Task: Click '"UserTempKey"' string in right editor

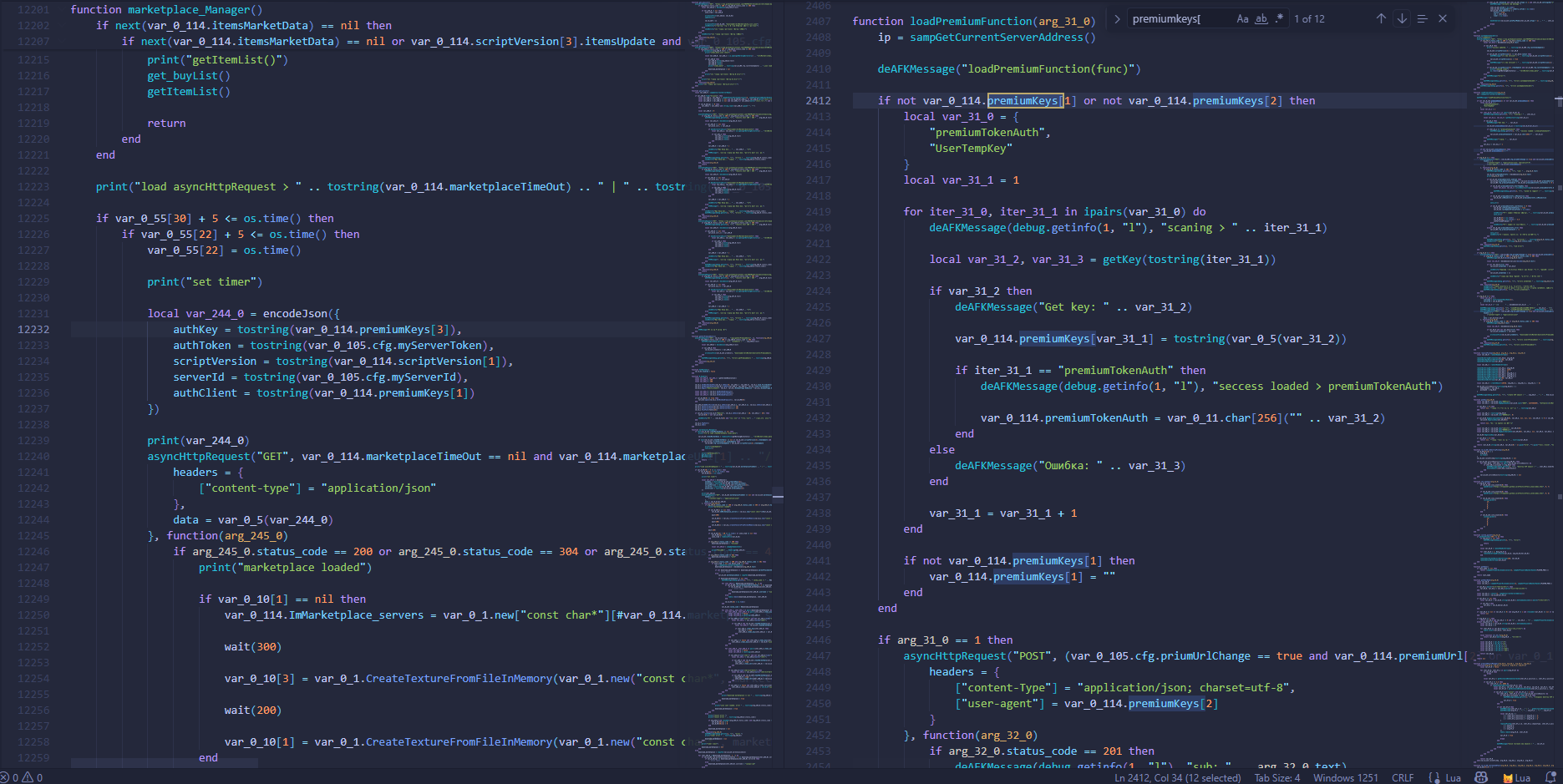Action: tap(971, 148)
